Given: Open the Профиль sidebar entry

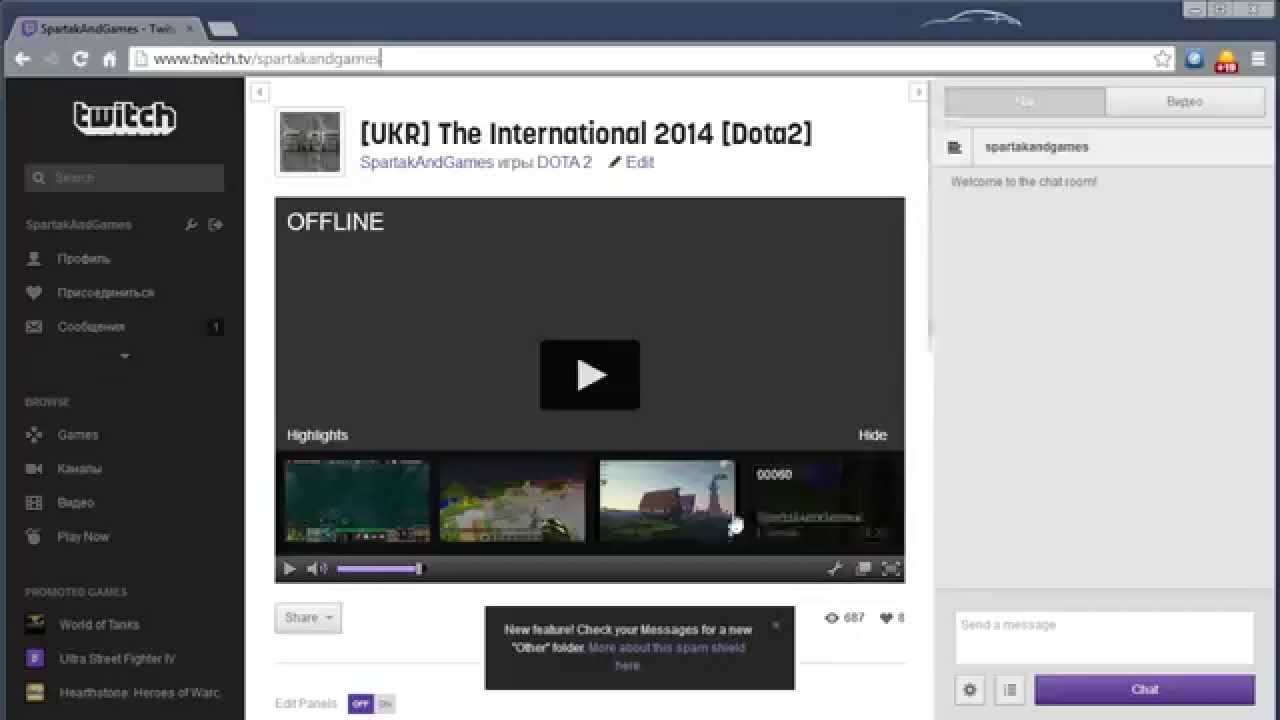Looking at the screenshot, I should click(83, 259).
